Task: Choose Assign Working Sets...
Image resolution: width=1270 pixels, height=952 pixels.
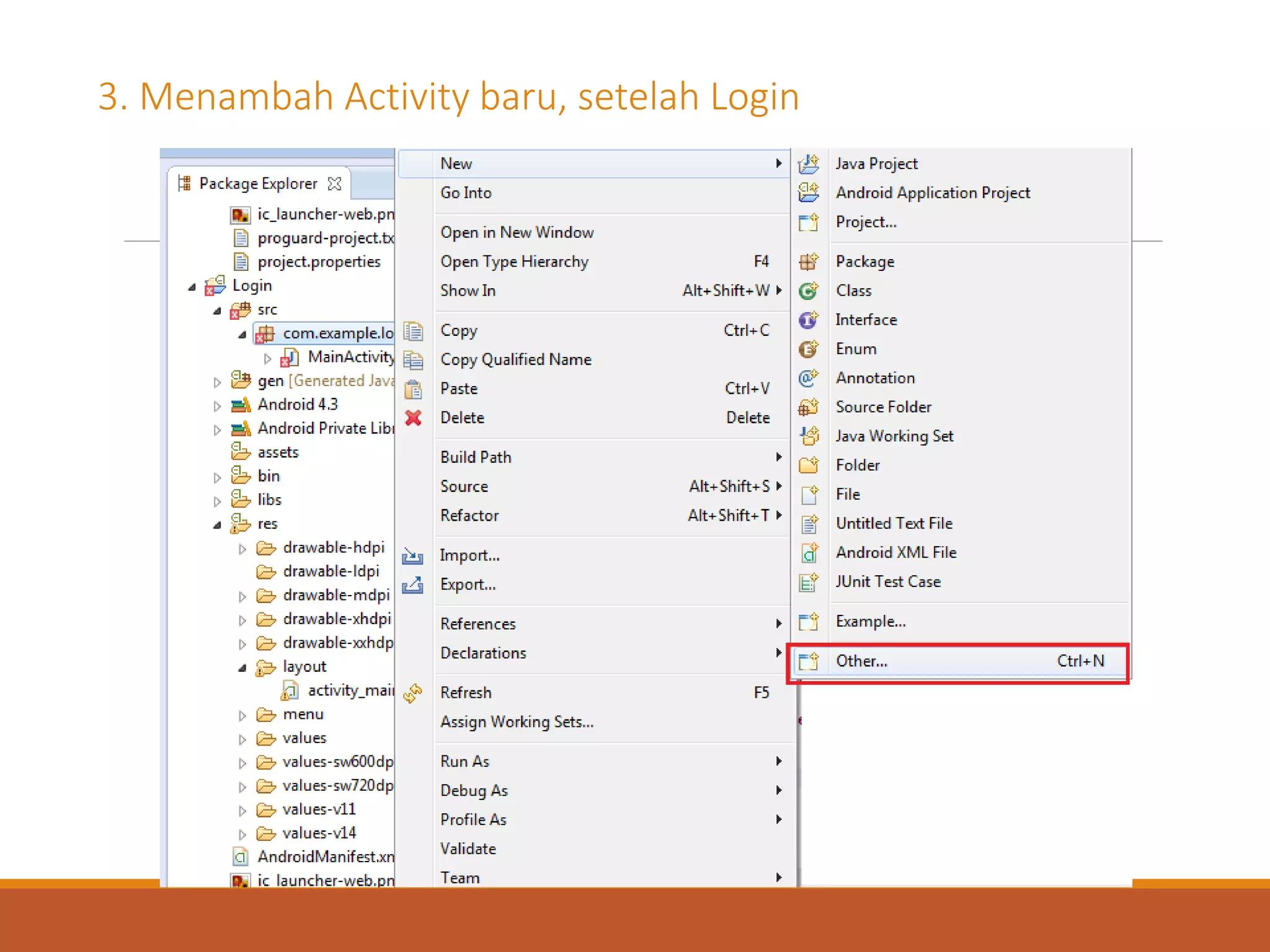Action: [x=594, y=722]
